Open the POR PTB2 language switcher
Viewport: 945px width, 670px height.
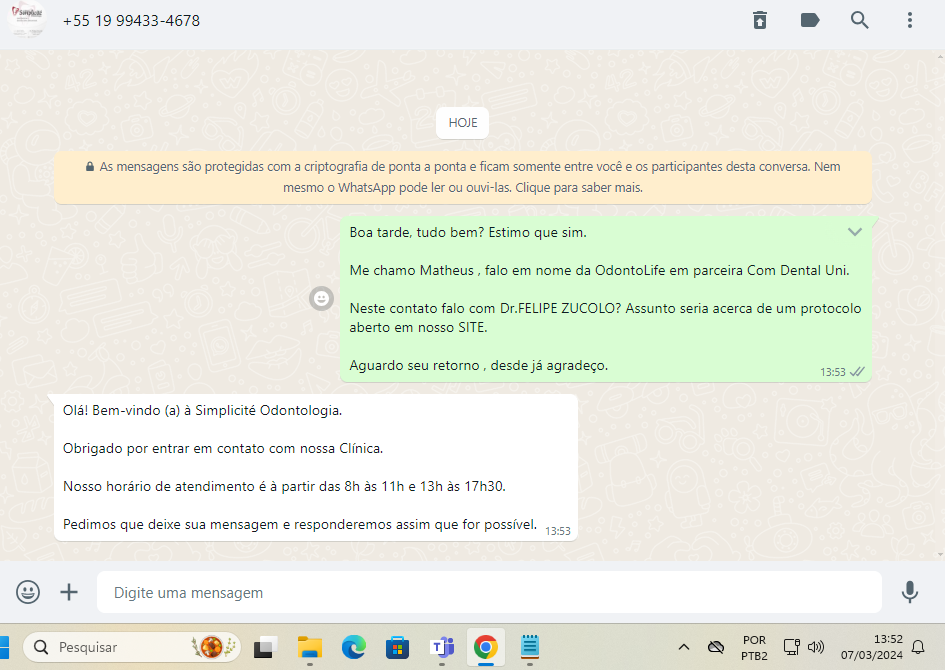754,648
